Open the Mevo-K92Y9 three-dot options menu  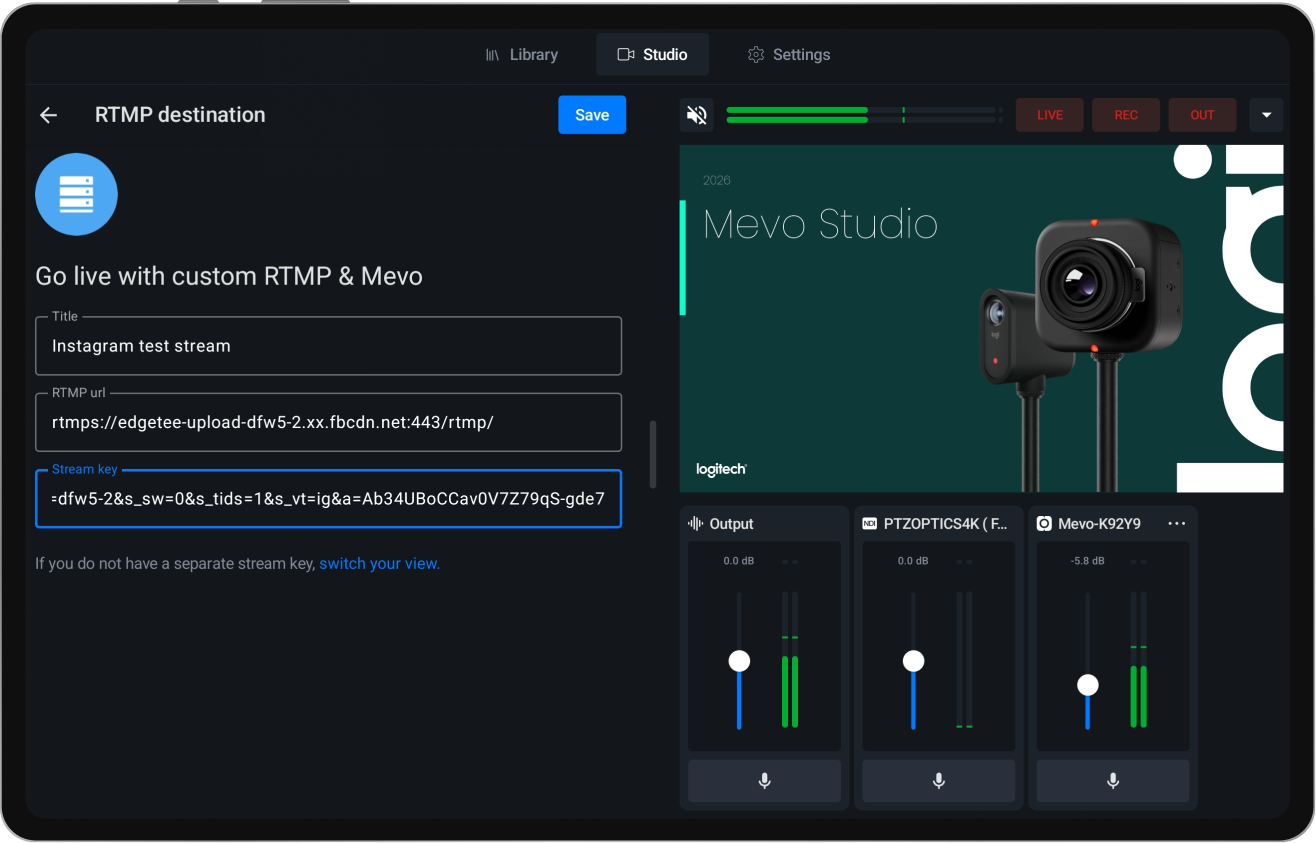pos(1176,523)
